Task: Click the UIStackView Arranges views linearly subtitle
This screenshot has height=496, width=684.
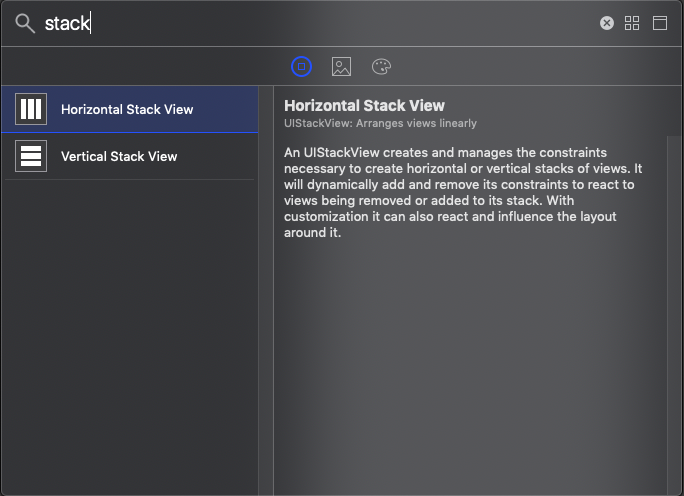Action: coord(380,123)
